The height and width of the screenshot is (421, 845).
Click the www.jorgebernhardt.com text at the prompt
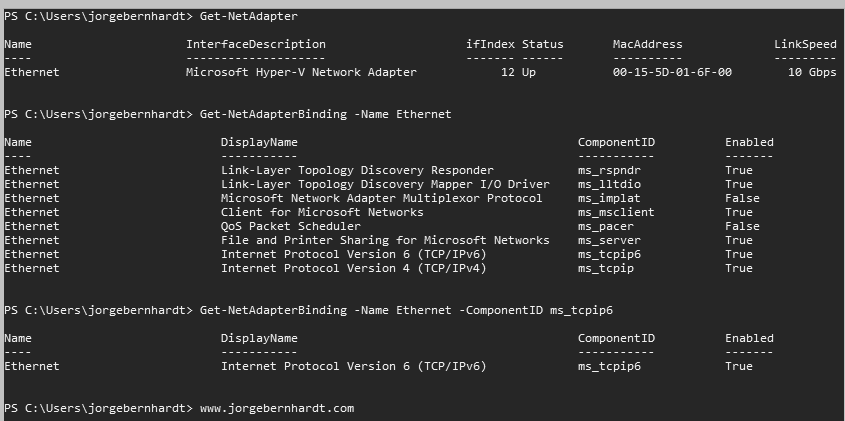point(277,409)
